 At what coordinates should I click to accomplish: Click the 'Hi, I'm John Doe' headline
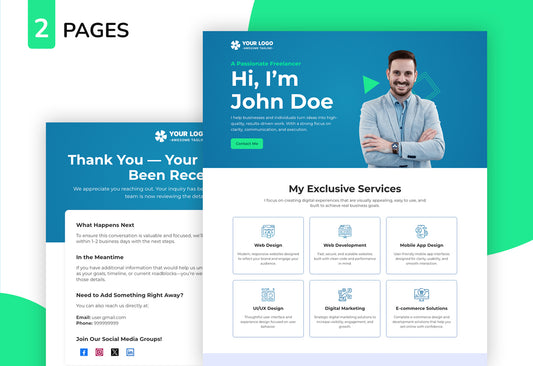(282, 90)
